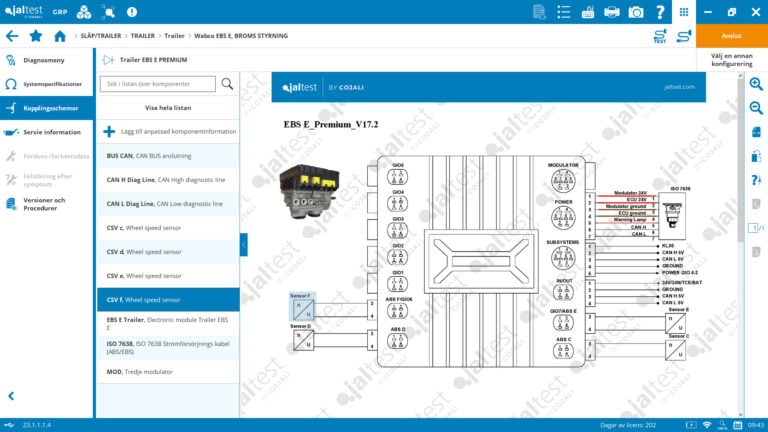The image size is (768, 432).
Task: Click the TEST connection icon
Action: click(660, 36)
